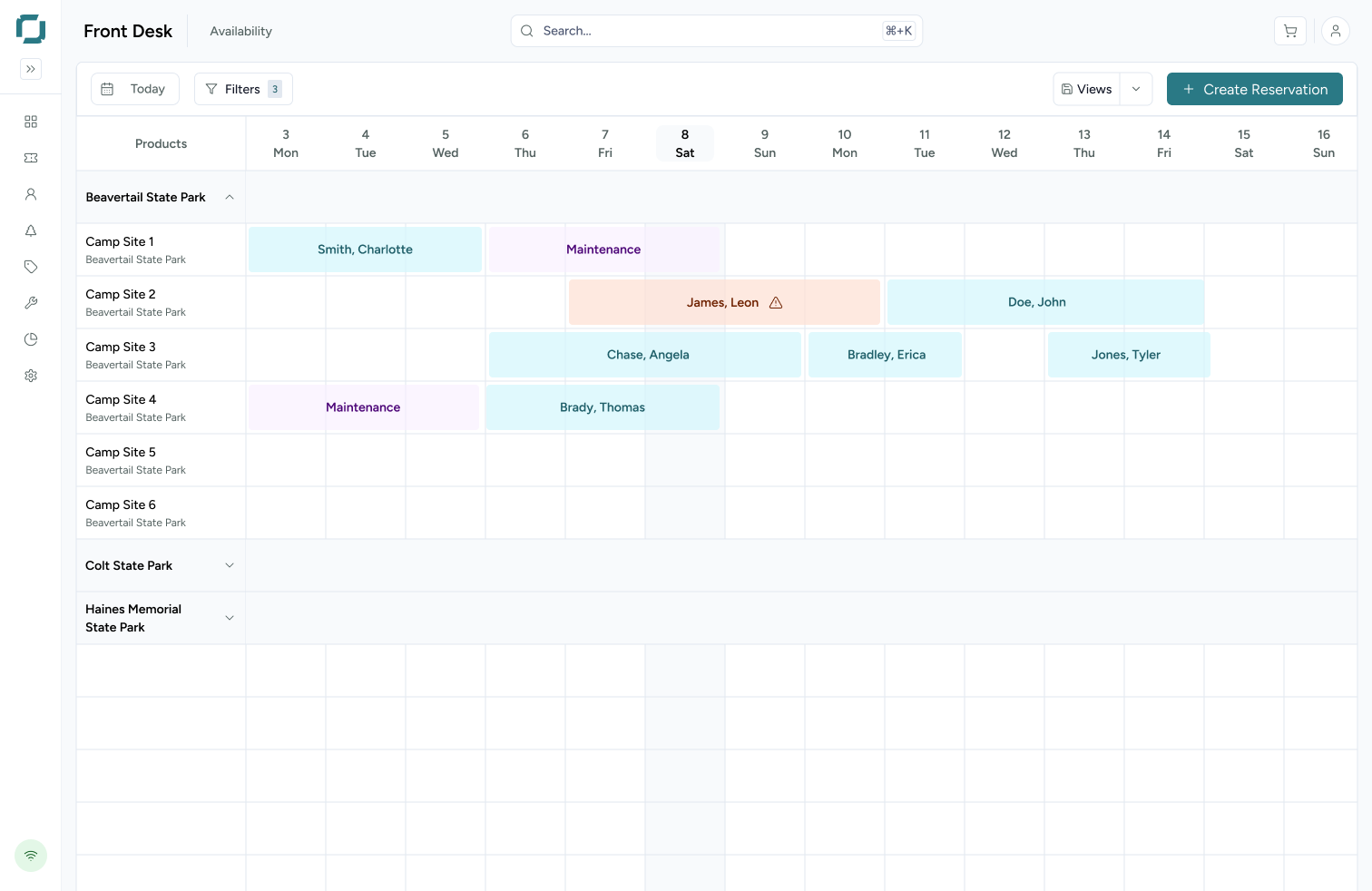
Task: Select the 4 Tue date header
Action: click(366, 143)
